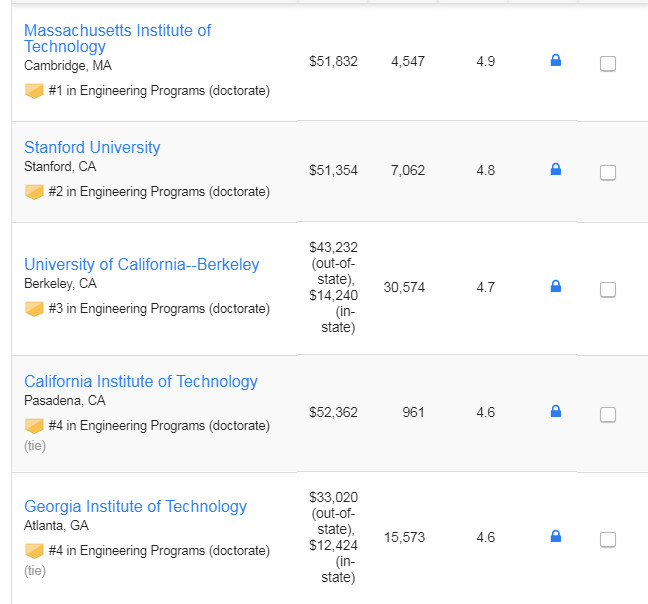Click the gold ranking badge beside Caltech's #4 rank
648x604 pixels.
(x=34, y=426)
